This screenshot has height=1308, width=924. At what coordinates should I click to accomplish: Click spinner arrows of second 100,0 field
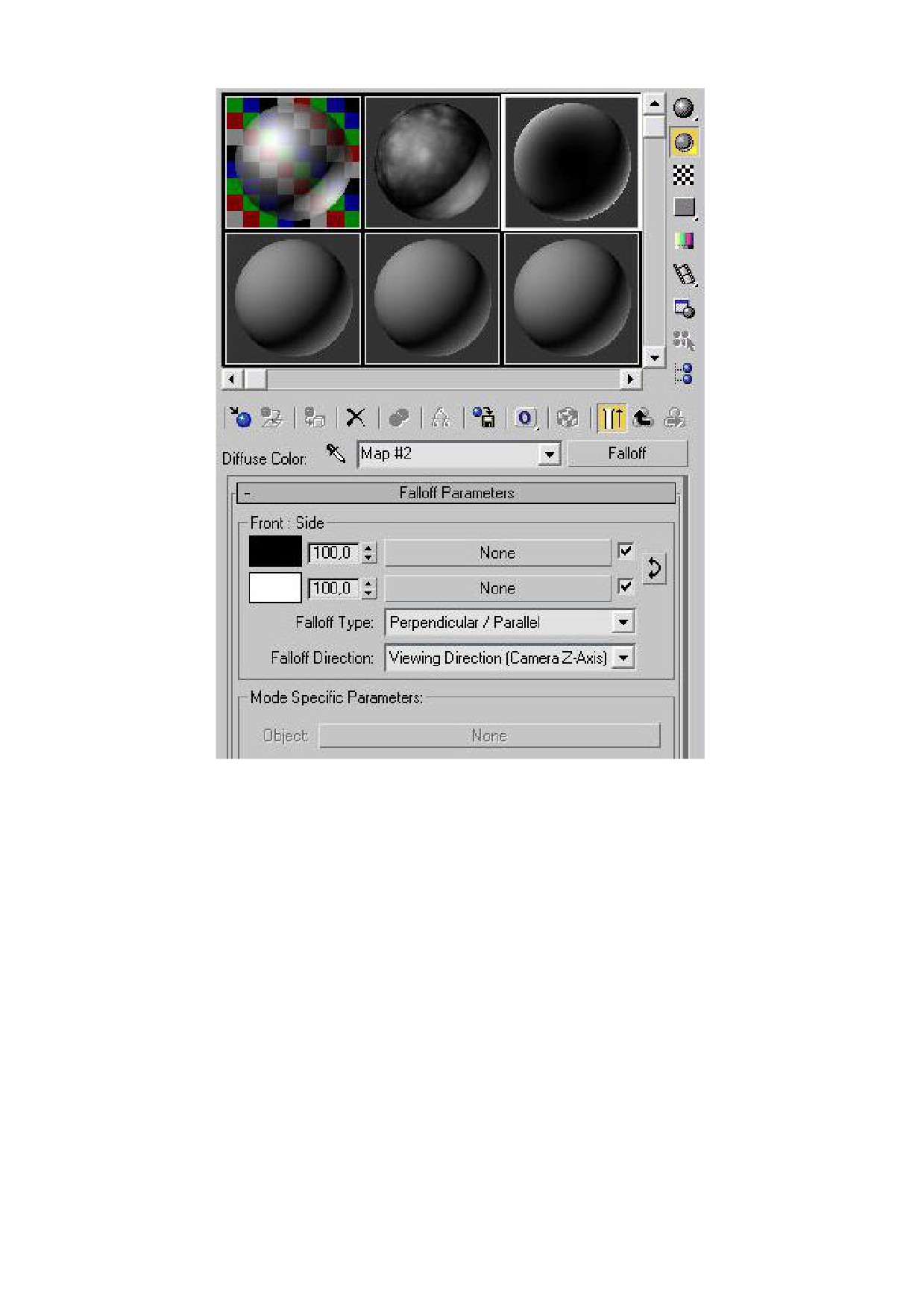368,588
